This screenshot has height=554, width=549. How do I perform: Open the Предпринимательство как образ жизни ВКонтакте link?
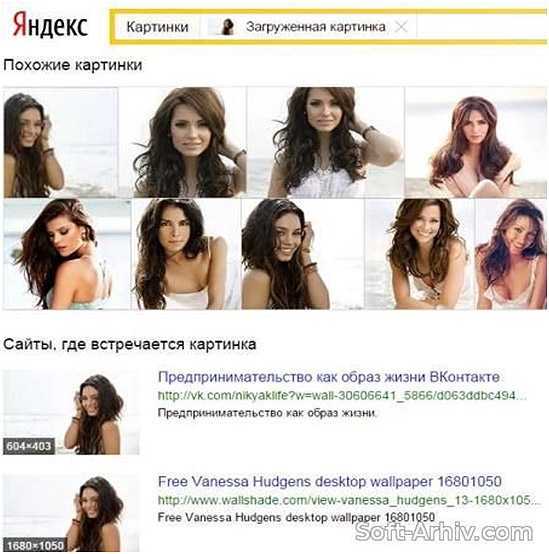tap(329, 377)
